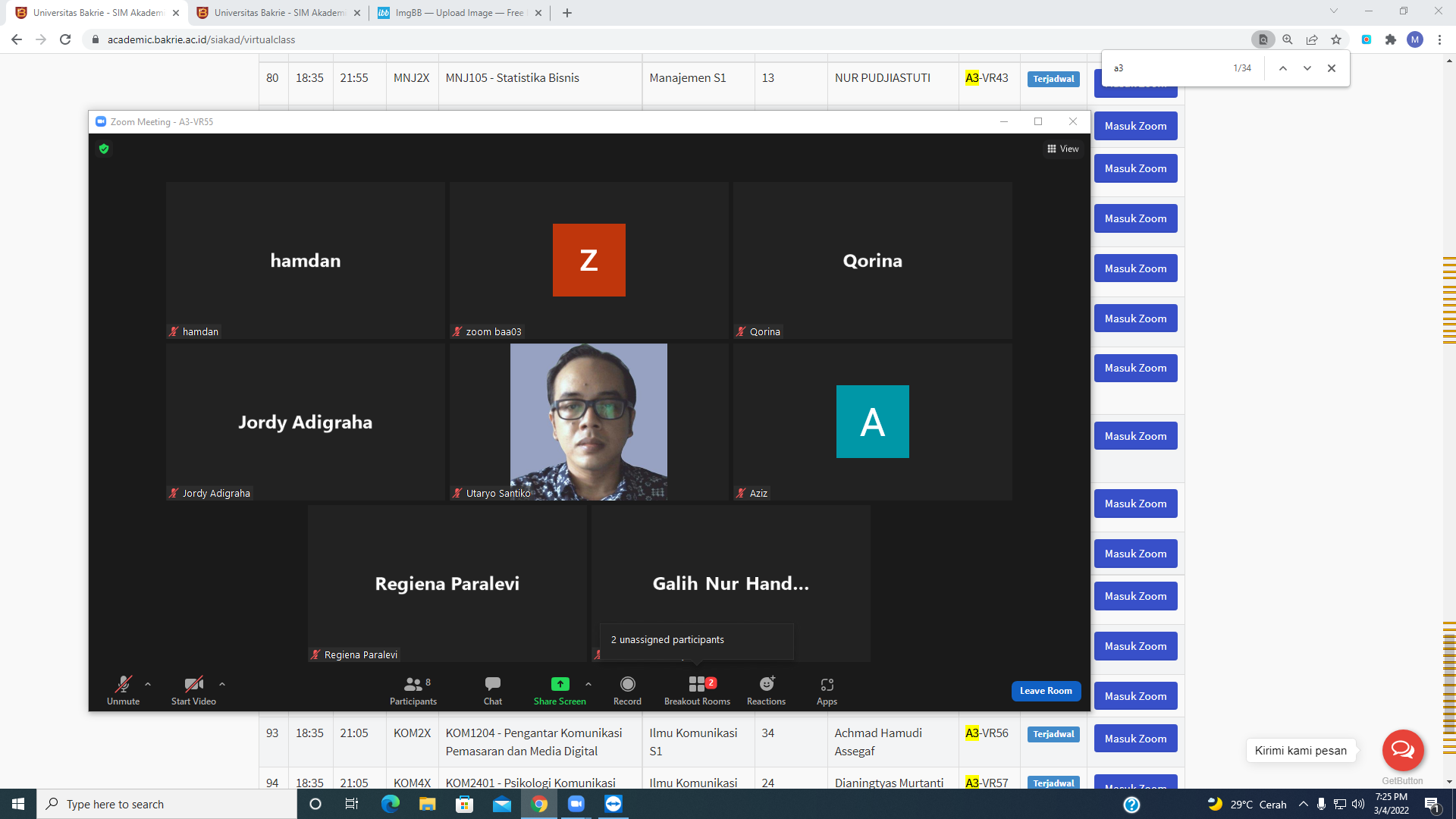Click the green encryption shield icon
The width and height of the screenshot is (1456, 819).
coord(104,149)
